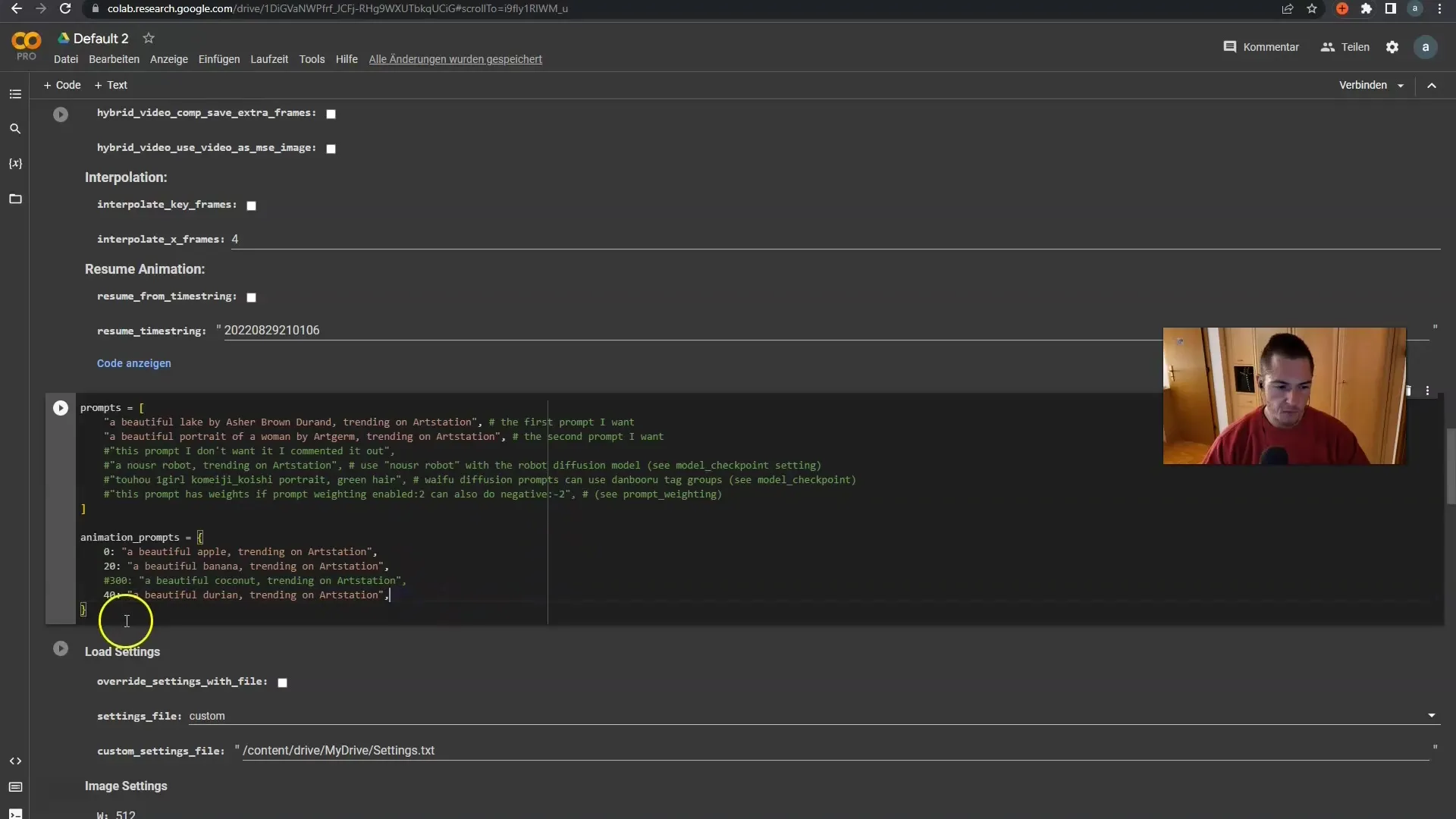The height and width of the screenshot is (819, 1456).
Task: Open the Laufzeit menu
Action: (x=269, y=59)
